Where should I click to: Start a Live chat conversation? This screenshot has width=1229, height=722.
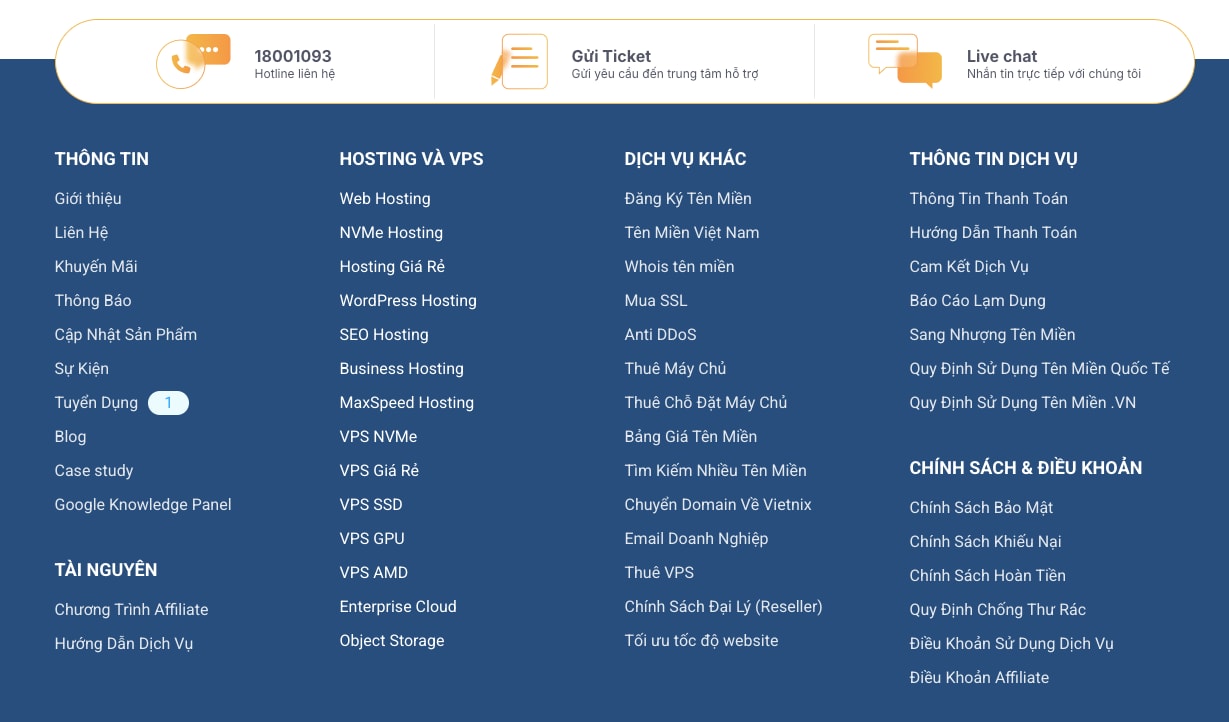1000,56
